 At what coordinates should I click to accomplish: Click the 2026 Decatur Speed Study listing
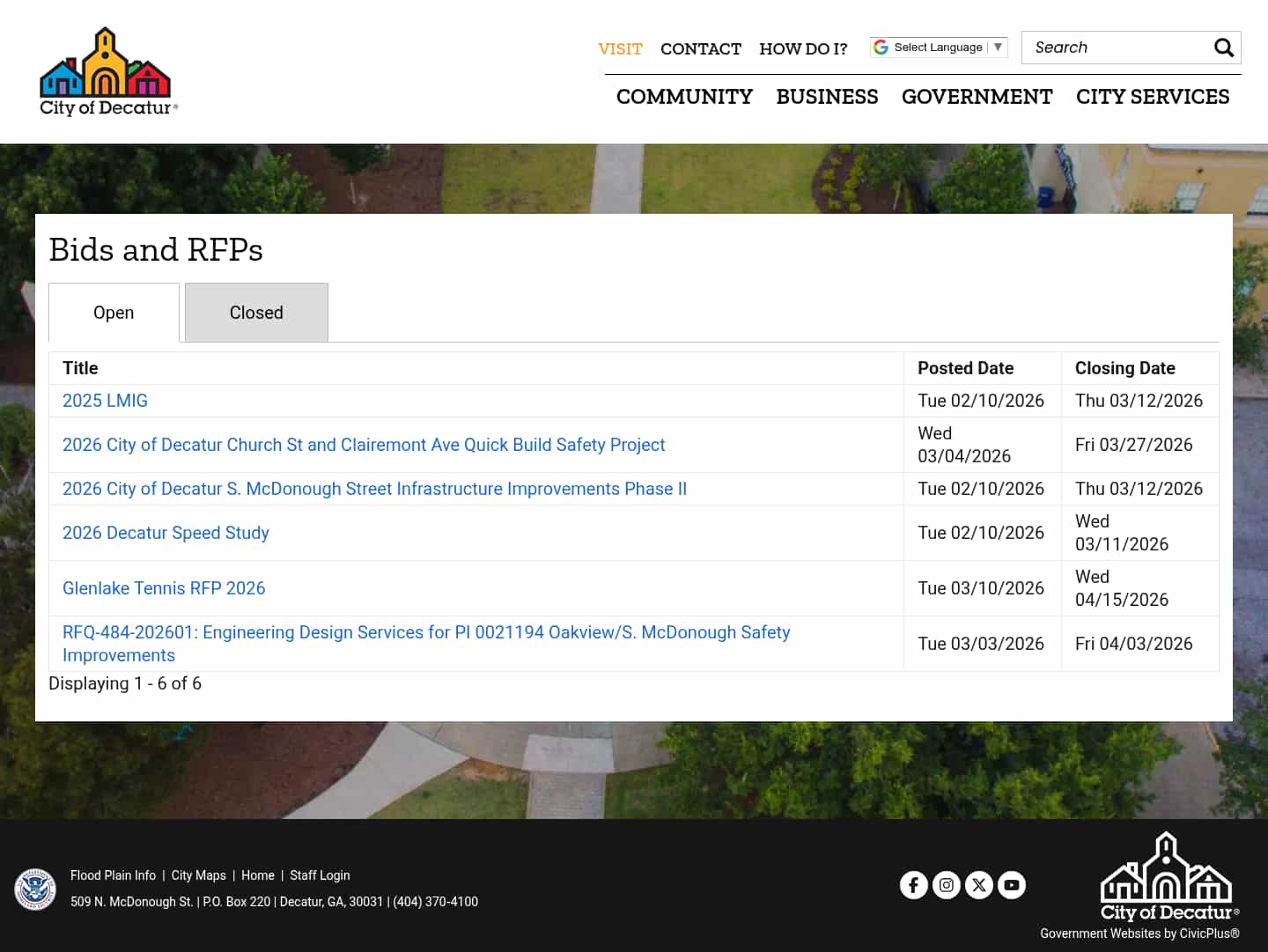166,533
